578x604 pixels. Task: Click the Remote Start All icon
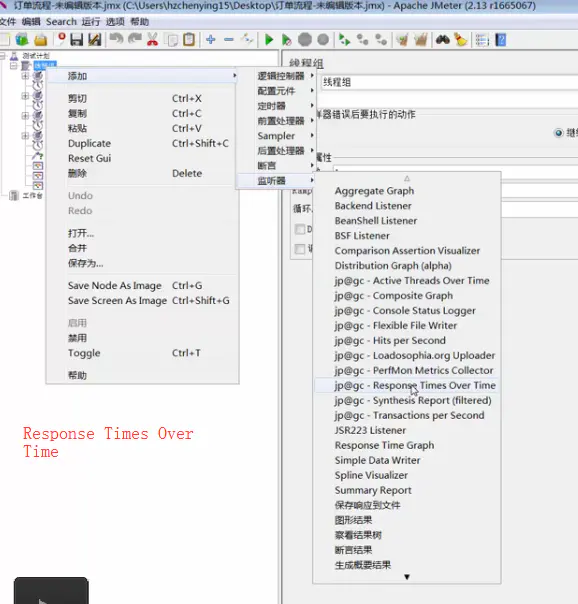point(344,40)
